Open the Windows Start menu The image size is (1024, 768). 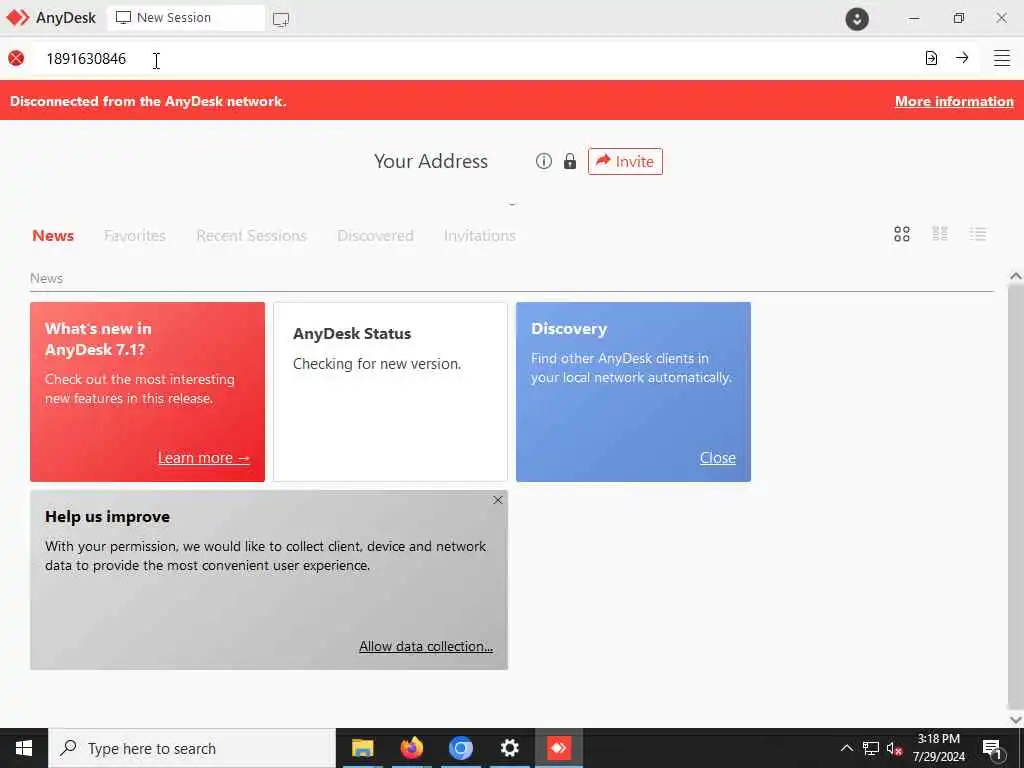click(x=24, y=748)
